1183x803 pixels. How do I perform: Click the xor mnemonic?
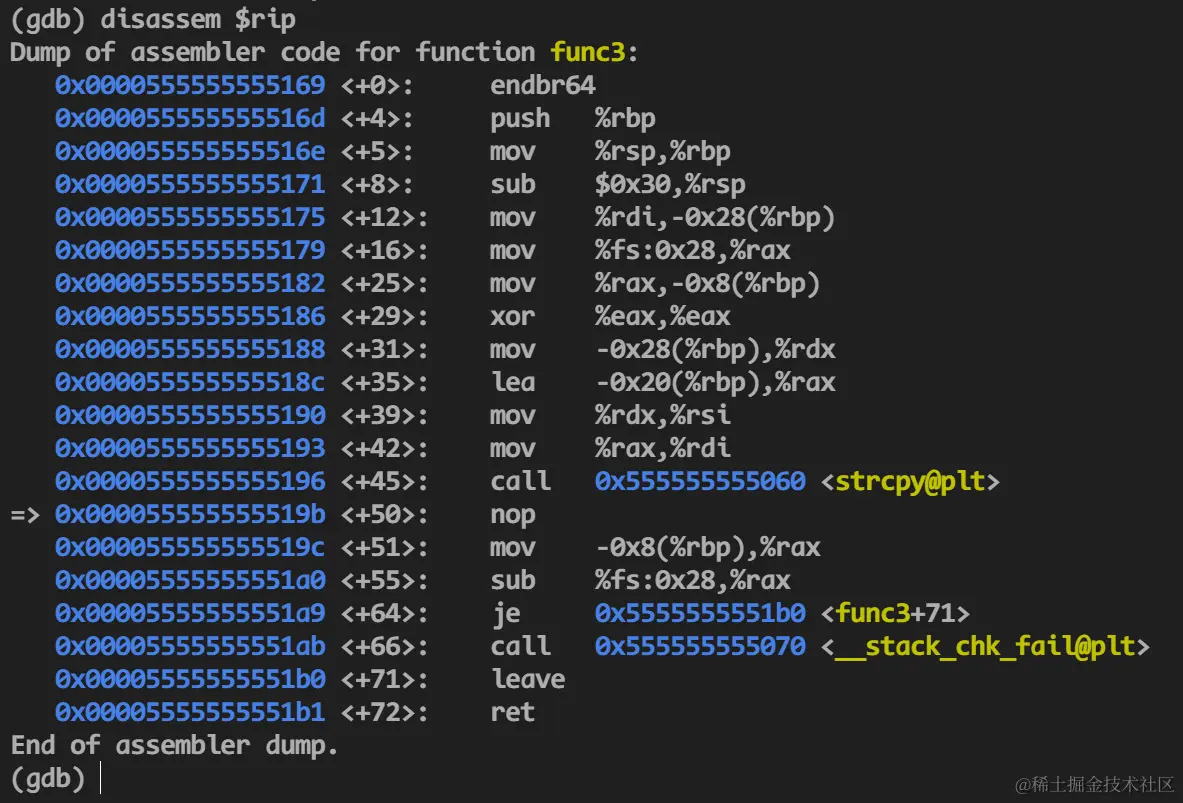[512, 316]
